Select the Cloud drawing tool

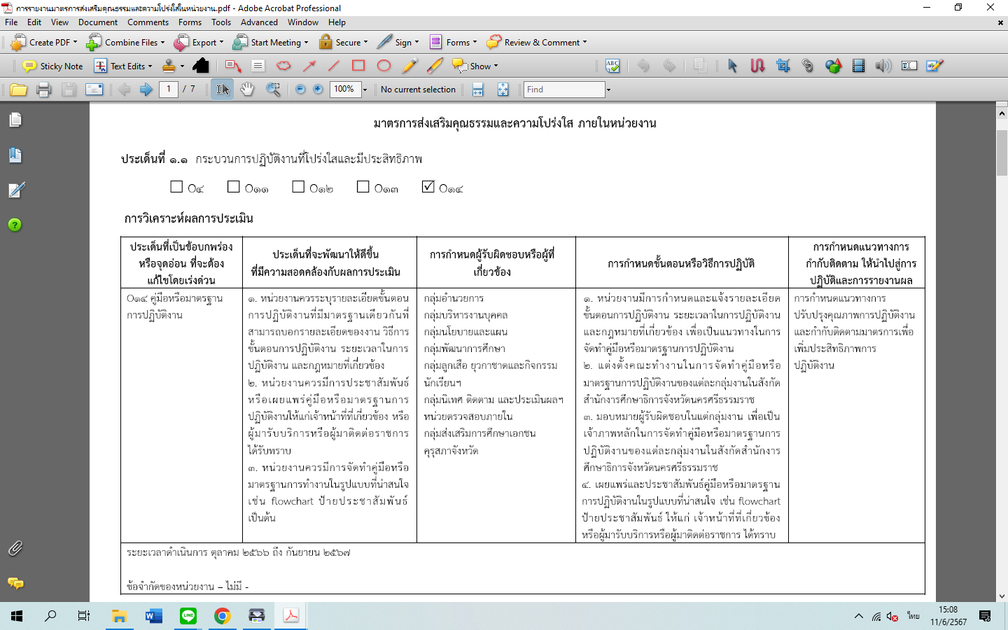283,66
